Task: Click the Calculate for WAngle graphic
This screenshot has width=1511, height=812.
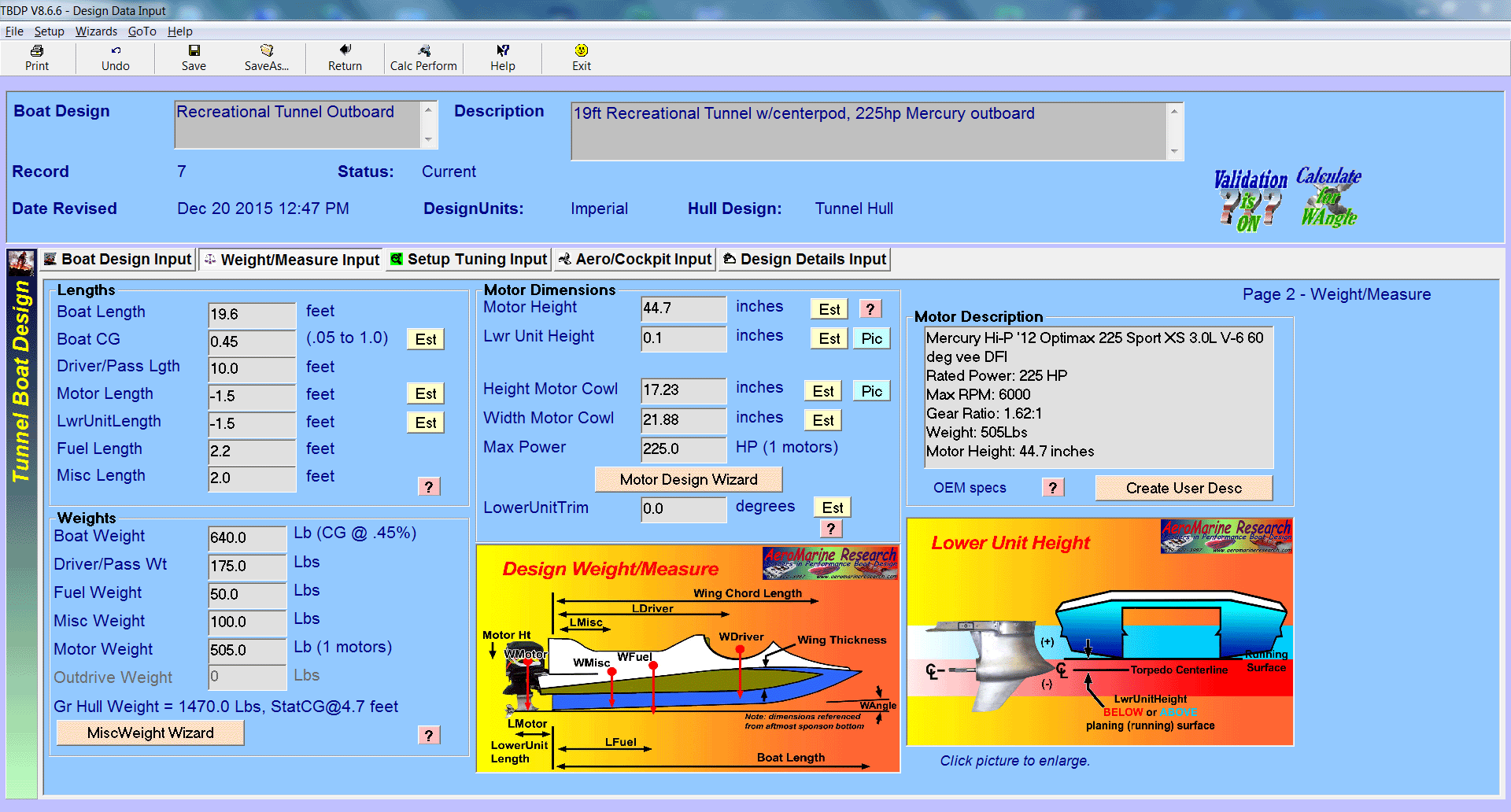Action: pos(1329,197)
